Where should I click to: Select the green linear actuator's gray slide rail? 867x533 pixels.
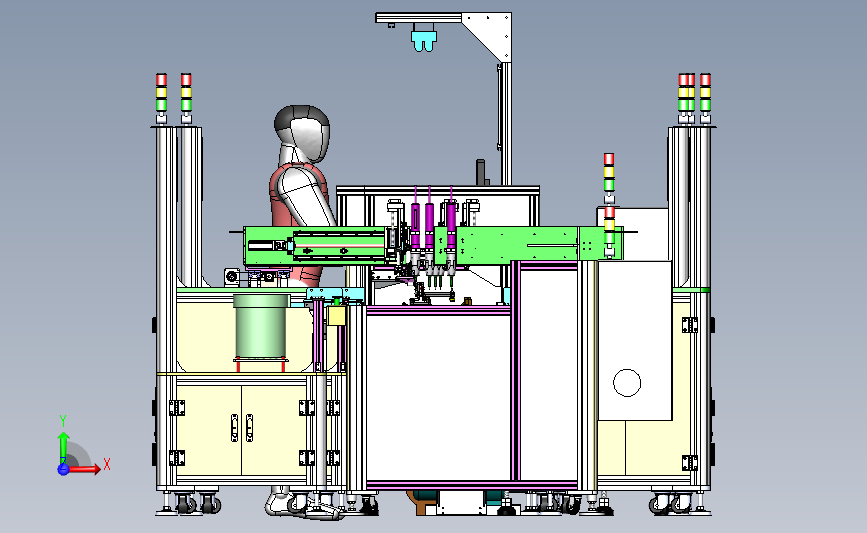pos(338,245)
